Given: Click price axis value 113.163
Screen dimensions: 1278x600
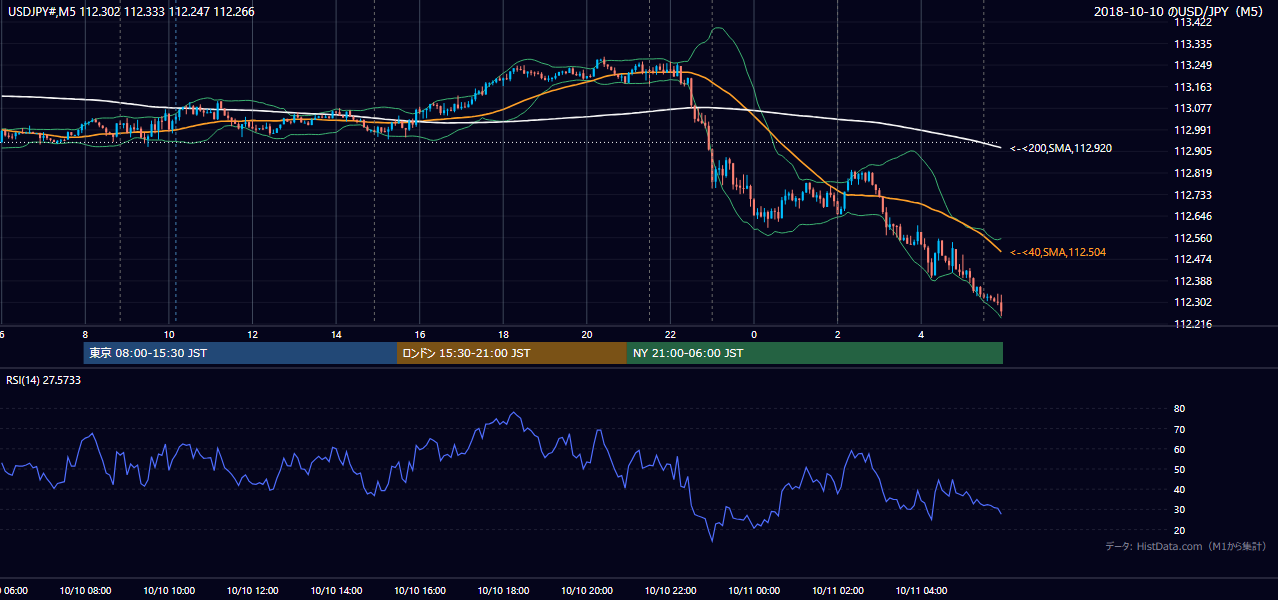Looking at the screenshot, I should click(x=1193, y=87).
